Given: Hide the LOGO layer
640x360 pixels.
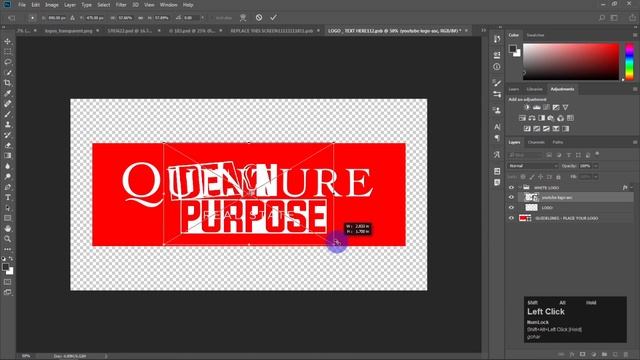Looking at the screenshot, I should pos(511,208).
